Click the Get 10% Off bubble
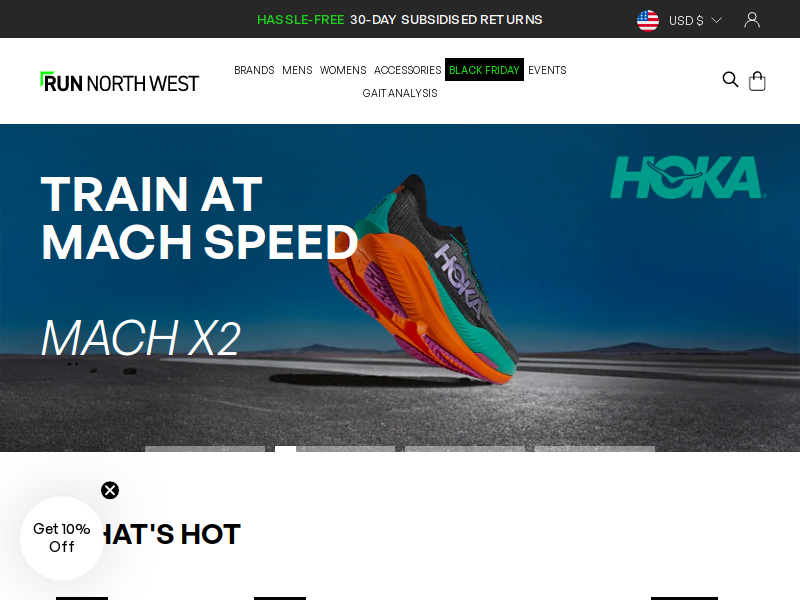 pyautogui.click(x=62, y=538)
